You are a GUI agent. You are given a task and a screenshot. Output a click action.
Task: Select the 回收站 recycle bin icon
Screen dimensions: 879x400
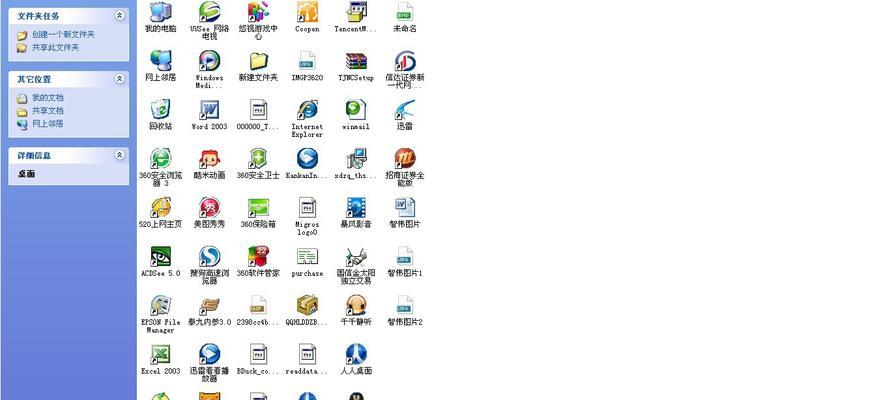pyautogui.click(x=160, y=109)
